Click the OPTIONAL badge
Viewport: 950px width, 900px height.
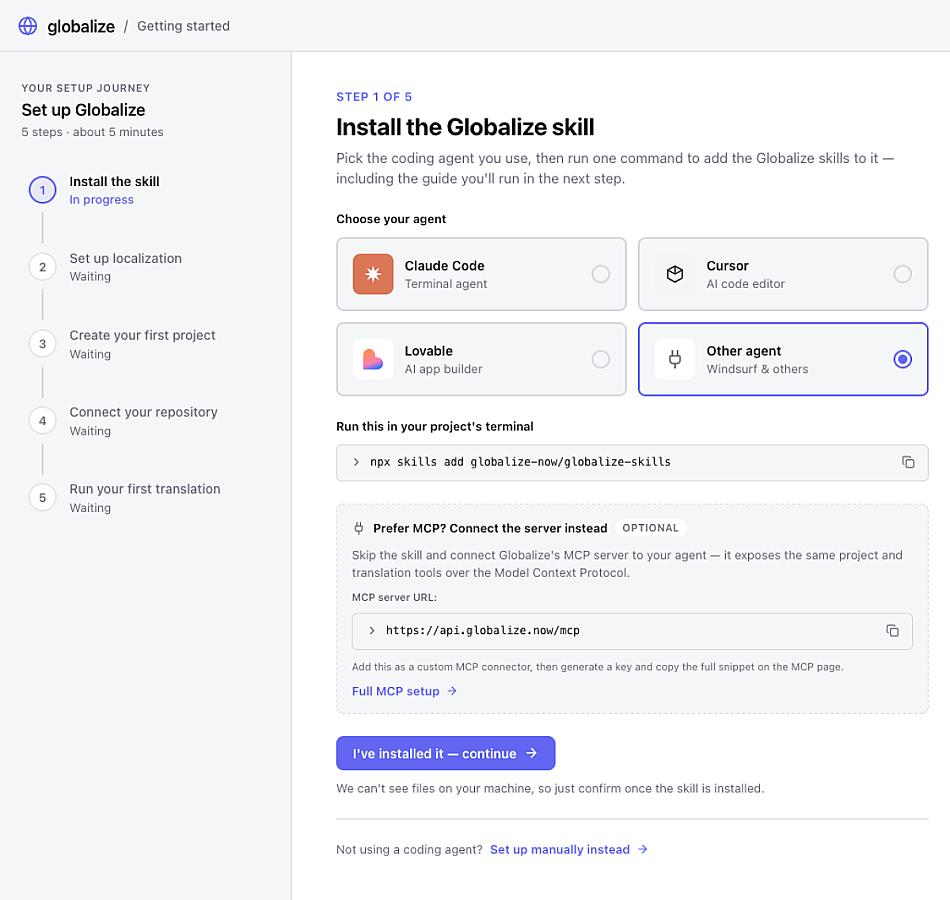coord(650,528)
